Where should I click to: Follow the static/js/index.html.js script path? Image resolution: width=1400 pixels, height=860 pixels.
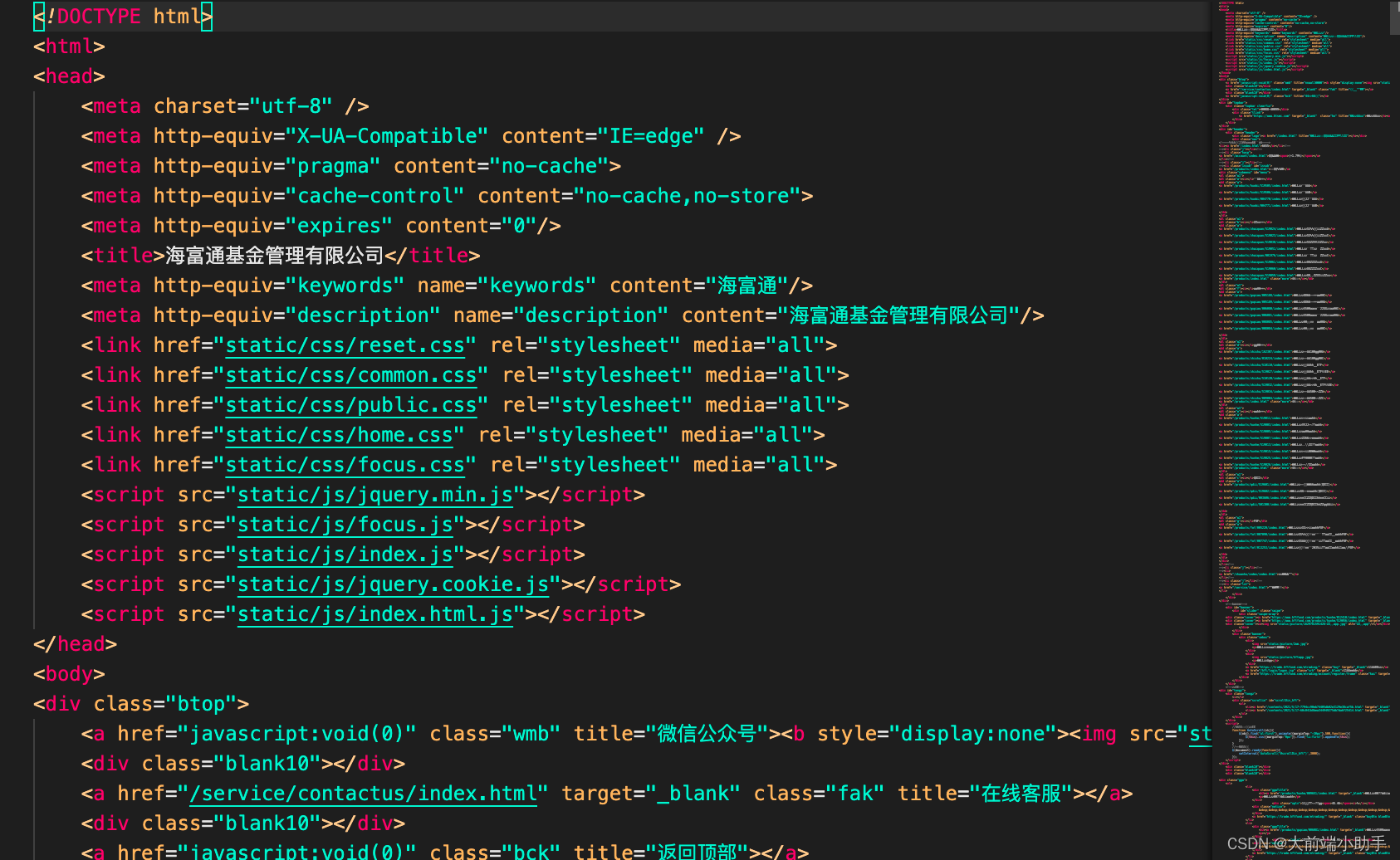click(x=375, y=614)
